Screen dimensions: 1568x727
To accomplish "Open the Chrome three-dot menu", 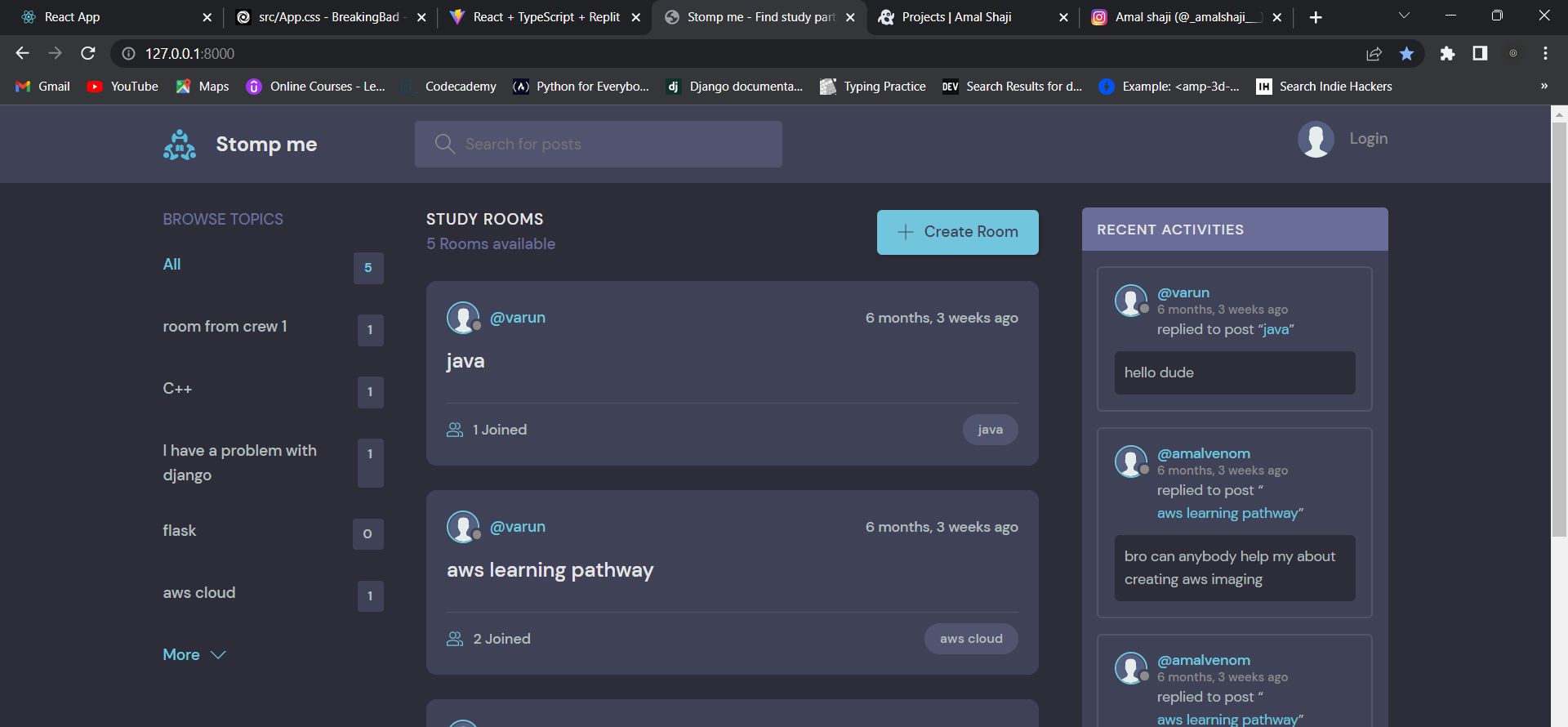I will 1545,54.
